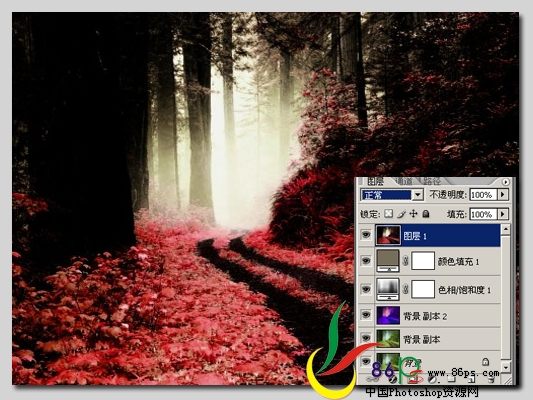Viewport: 533px width, 400px height.
Task: Click the lock image pixels brush icon
Action: (401, 214)
